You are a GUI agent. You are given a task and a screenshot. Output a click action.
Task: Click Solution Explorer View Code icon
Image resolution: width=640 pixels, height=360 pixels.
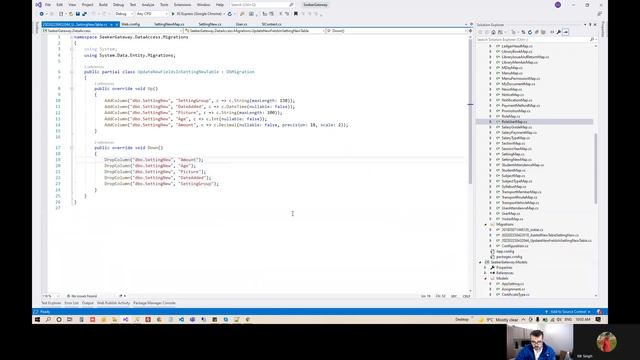[552, 32]
